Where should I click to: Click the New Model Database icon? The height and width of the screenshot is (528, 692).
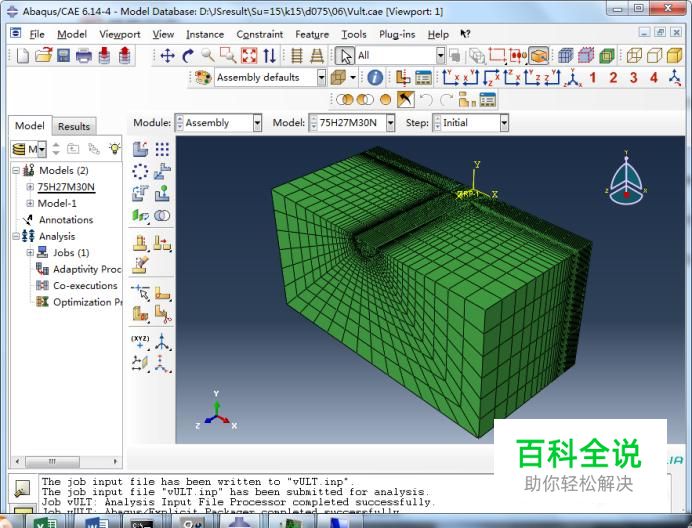click(x=22, y=56)
